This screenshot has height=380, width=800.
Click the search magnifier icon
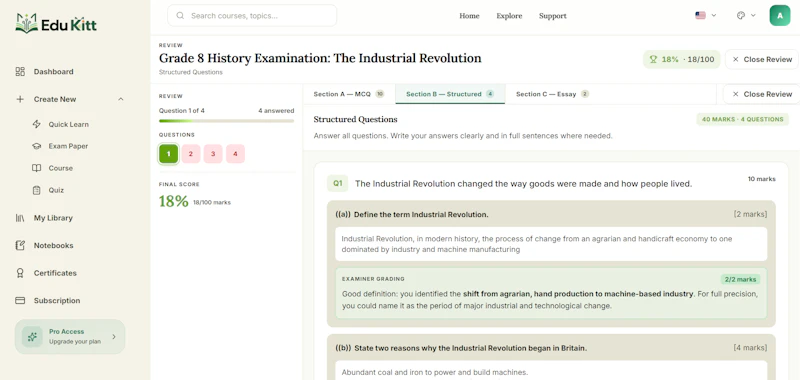[180, 16]
